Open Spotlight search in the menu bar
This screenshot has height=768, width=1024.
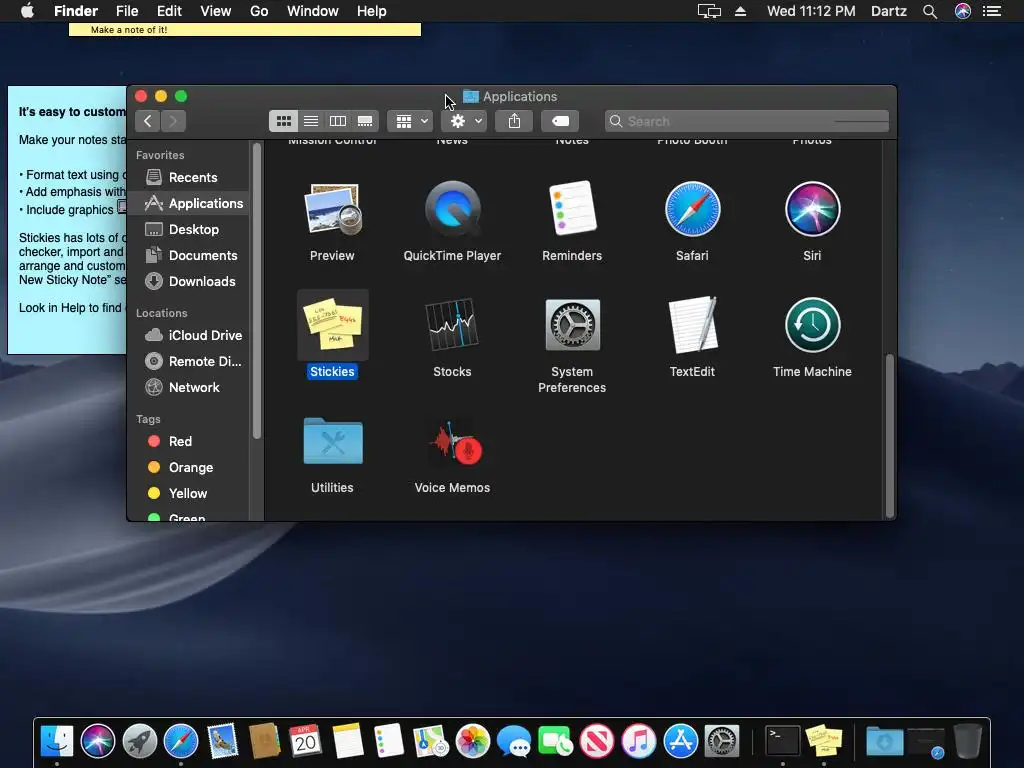[930, 11]
